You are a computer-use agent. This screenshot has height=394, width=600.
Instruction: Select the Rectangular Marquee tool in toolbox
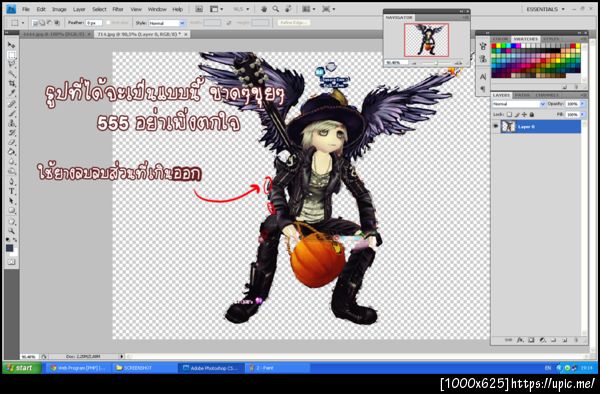pos(11,55)
